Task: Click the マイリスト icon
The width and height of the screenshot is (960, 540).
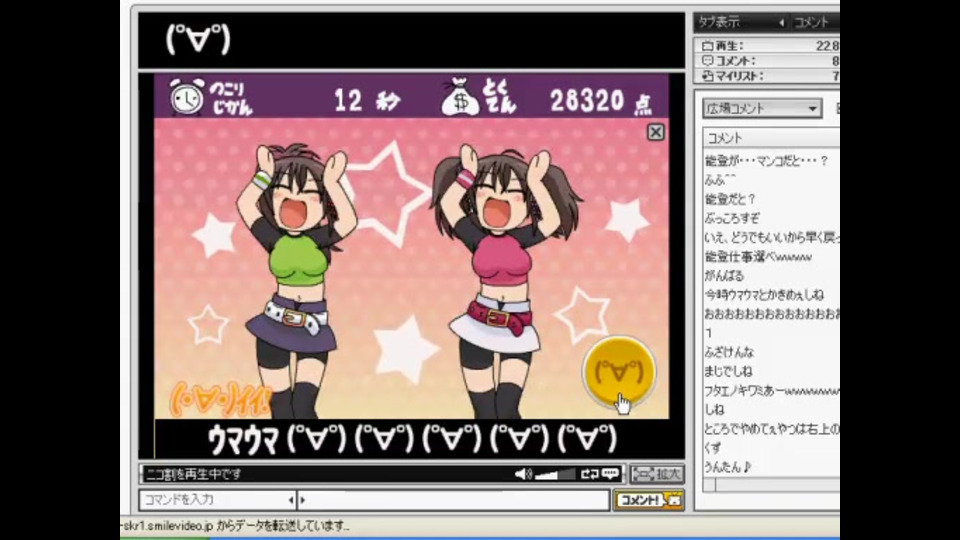Action: [x=708, y=76]
